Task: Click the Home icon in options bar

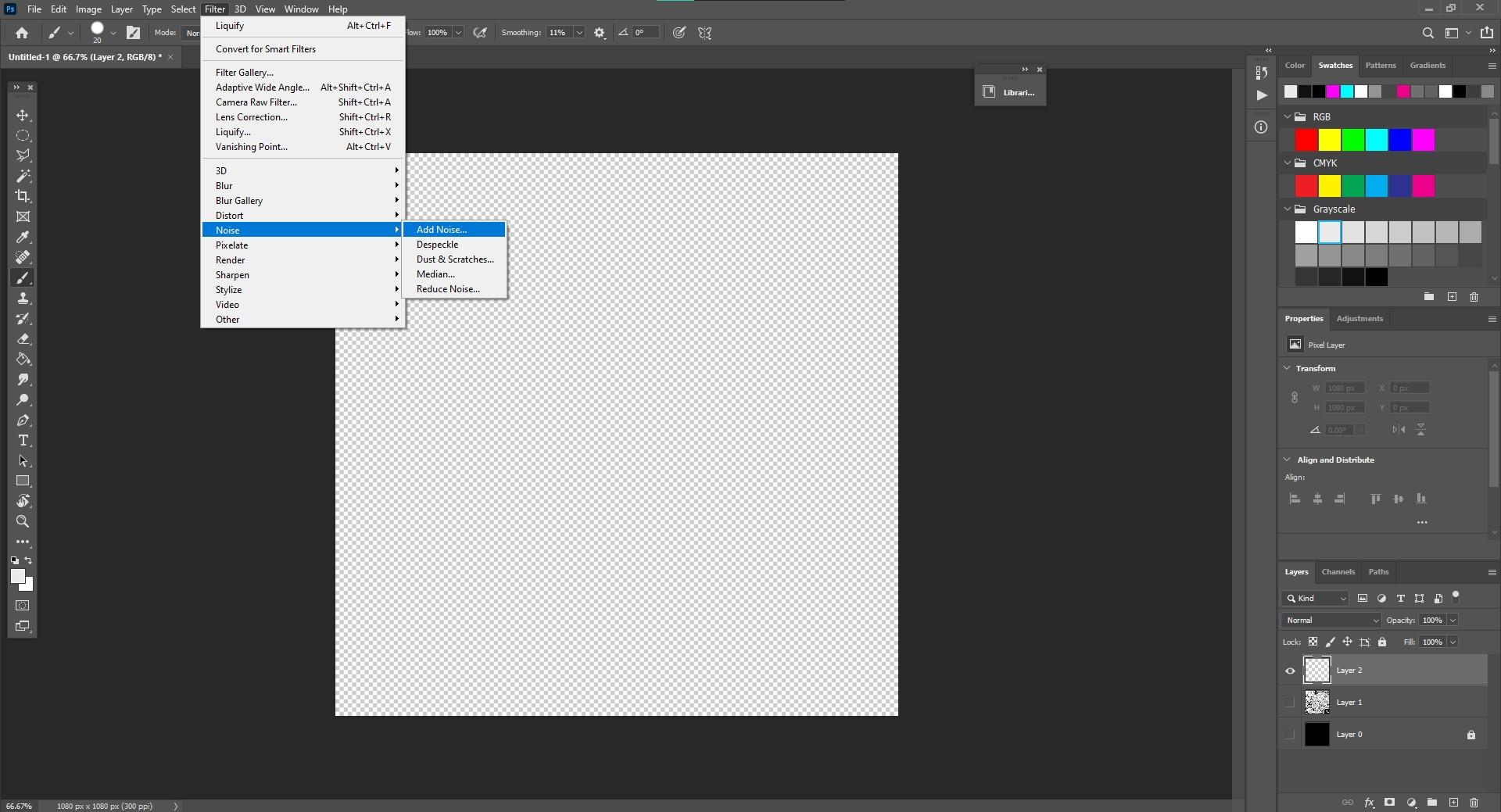Action: [22, 33]
